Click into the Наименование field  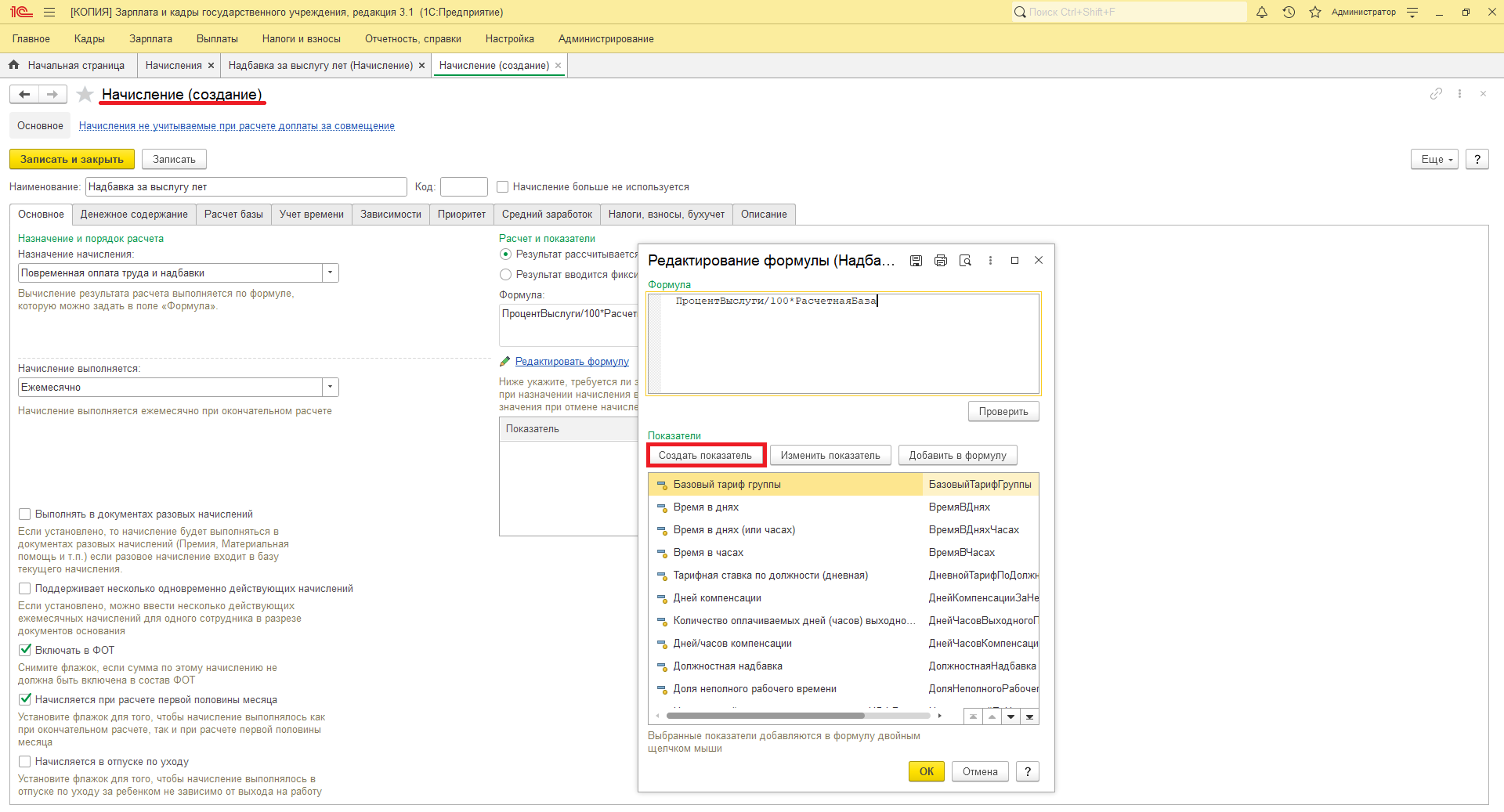tap(246, 187)
